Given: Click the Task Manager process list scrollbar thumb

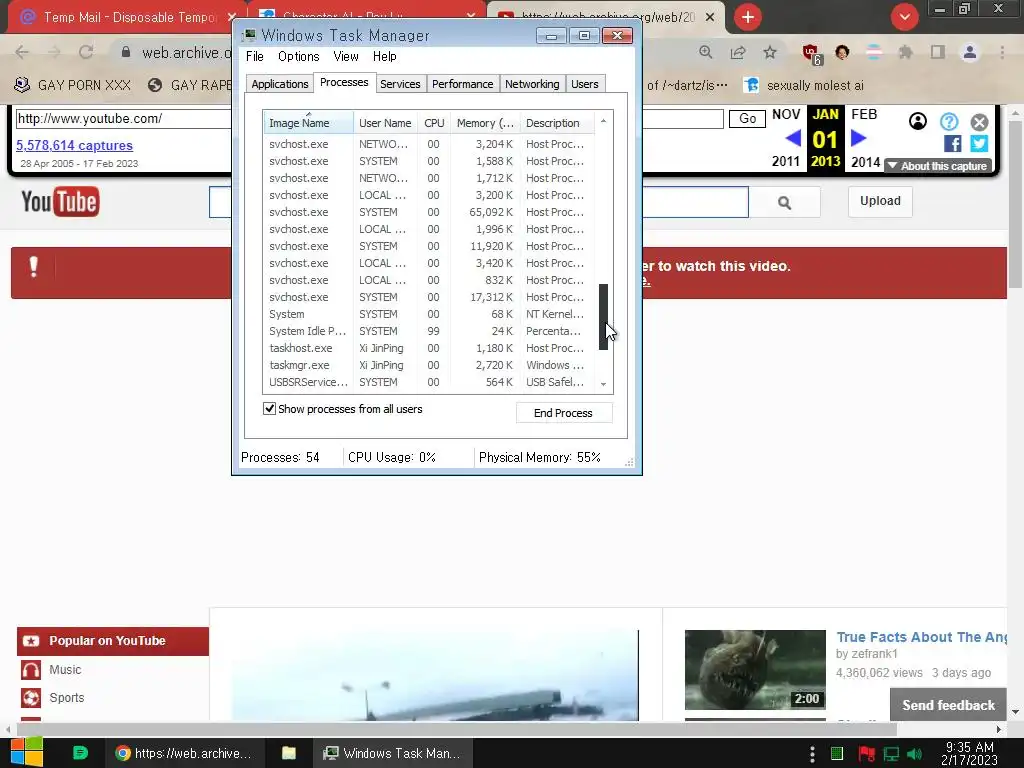Looking at the screenshot, I should point(603,317).
